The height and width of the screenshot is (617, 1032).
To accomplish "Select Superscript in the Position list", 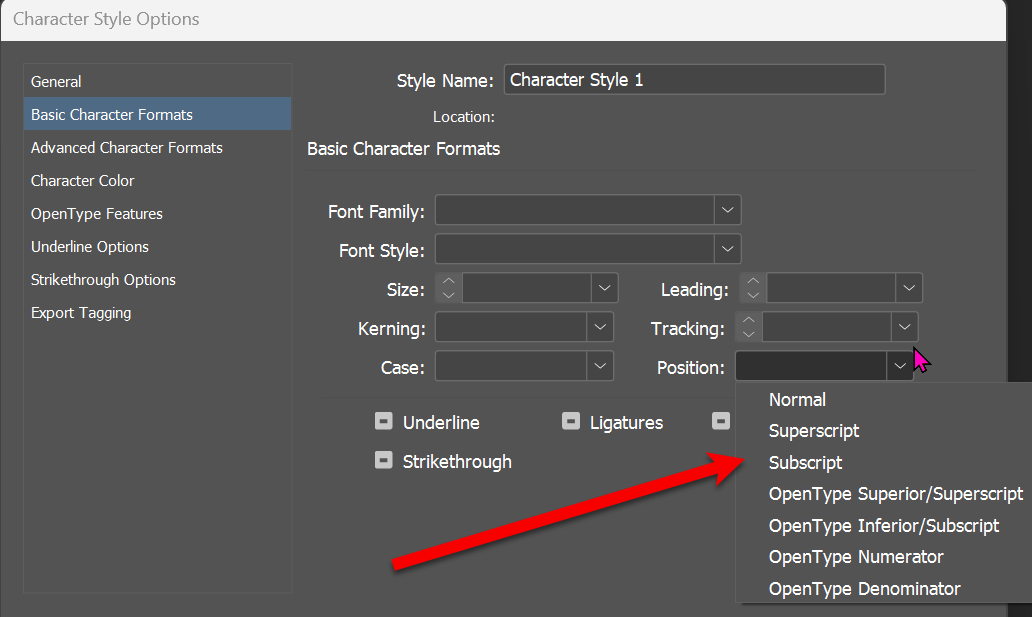I will 814,431.
